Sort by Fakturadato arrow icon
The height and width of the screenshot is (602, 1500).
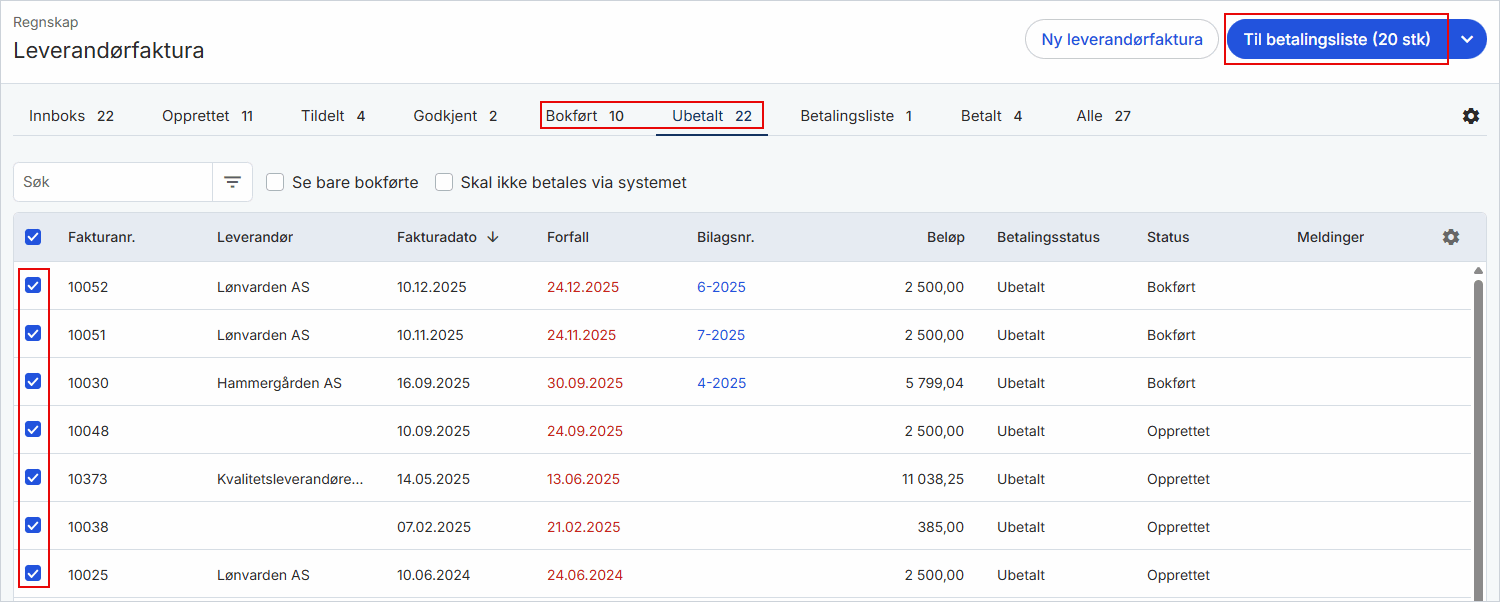(493, 237)
